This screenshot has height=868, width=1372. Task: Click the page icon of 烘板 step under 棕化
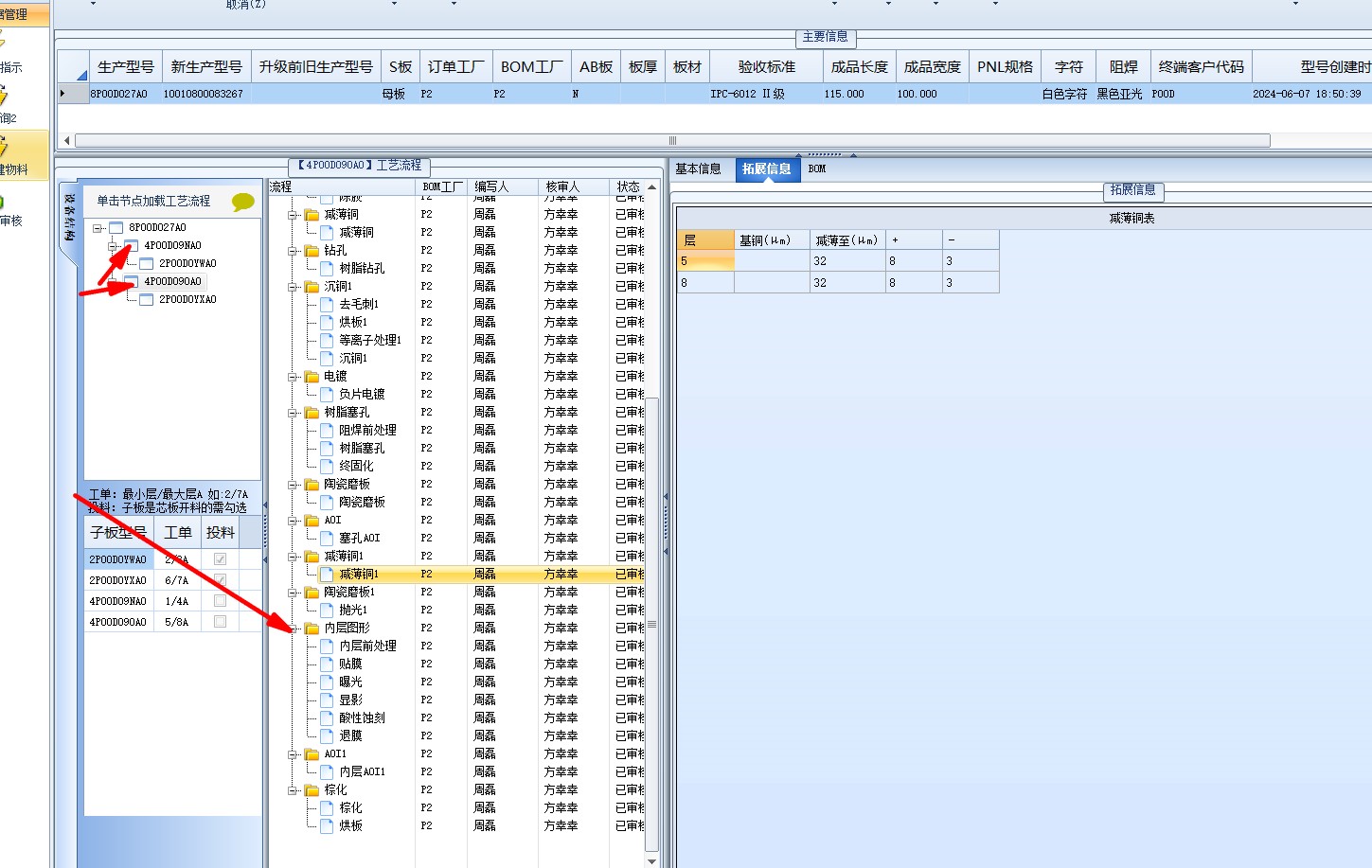[x=328, y=826]
